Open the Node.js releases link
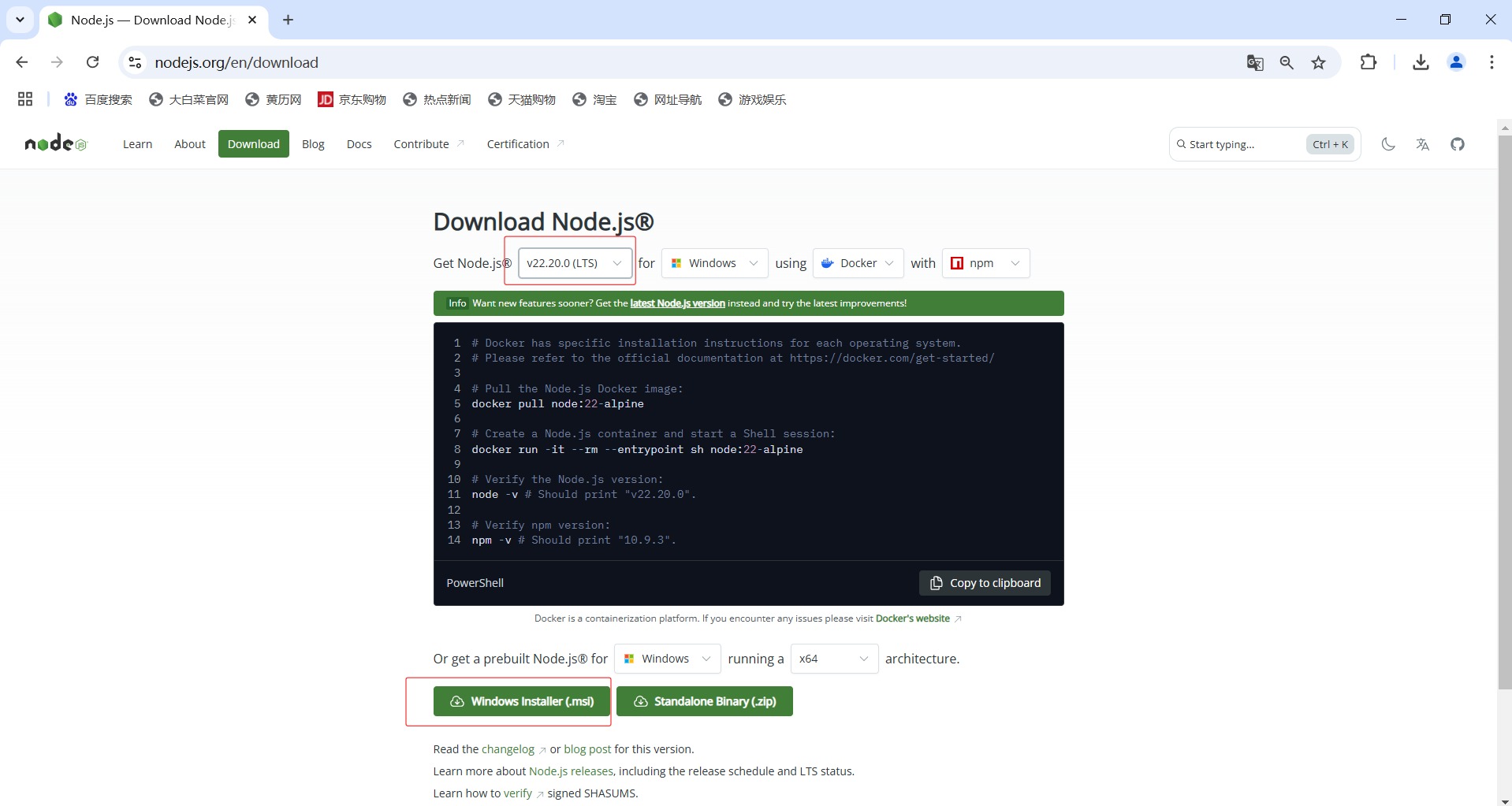1512x806 pixels. [x=571, y=771]
